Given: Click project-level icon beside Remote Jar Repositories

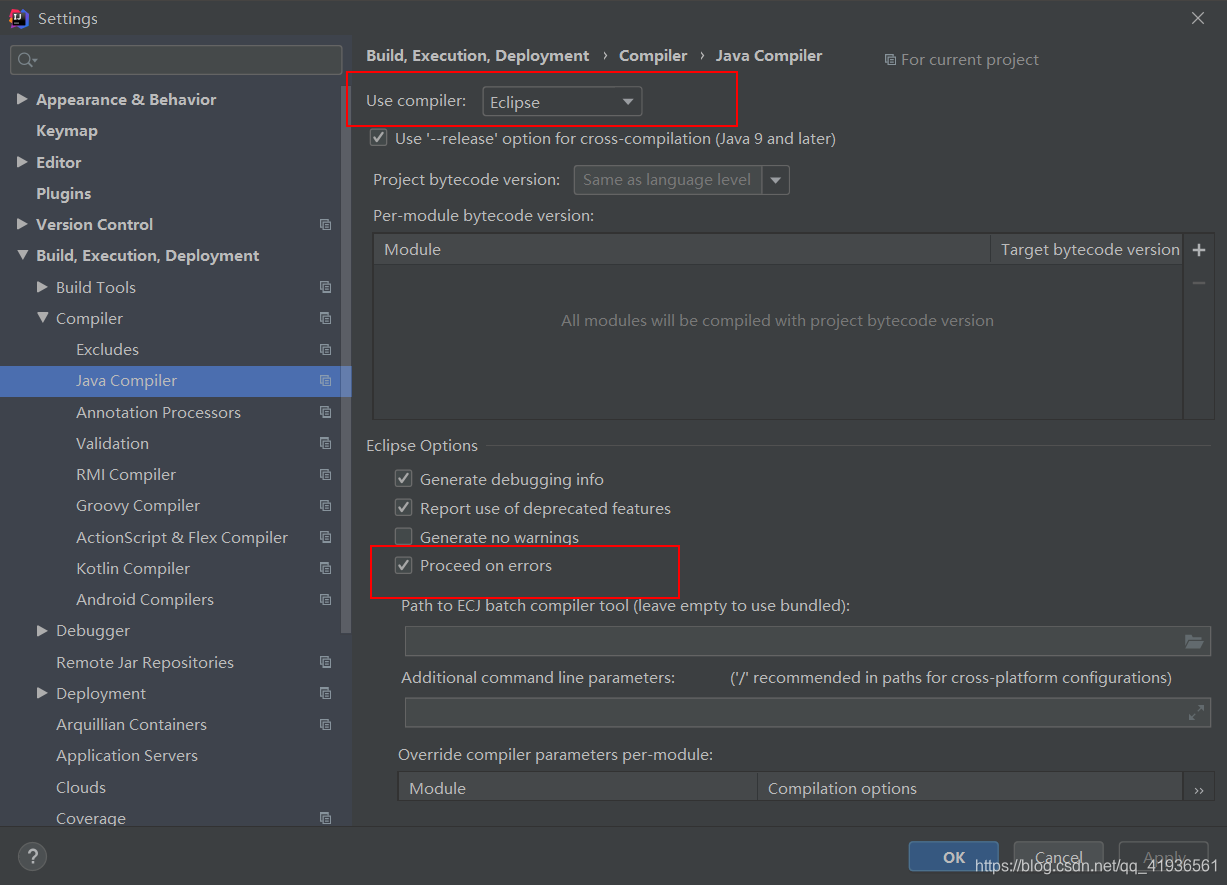Looking at the screenshot, I should click(325, 662).
